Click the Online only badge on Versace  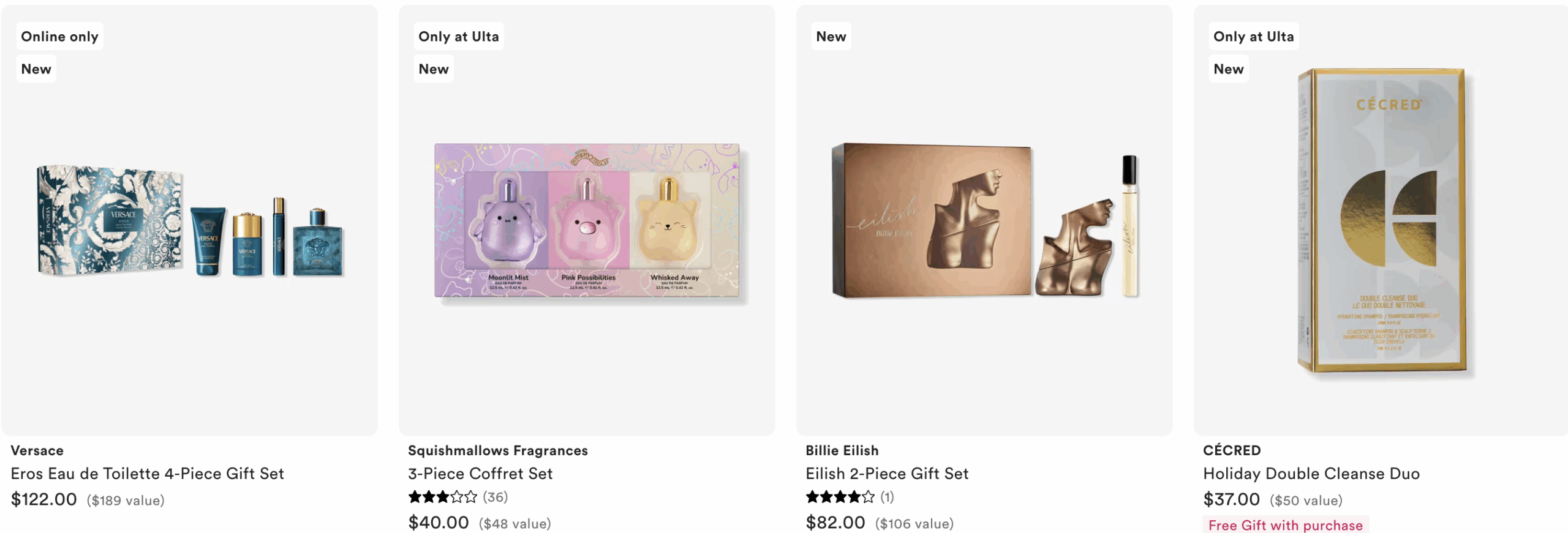click(59, 37)
